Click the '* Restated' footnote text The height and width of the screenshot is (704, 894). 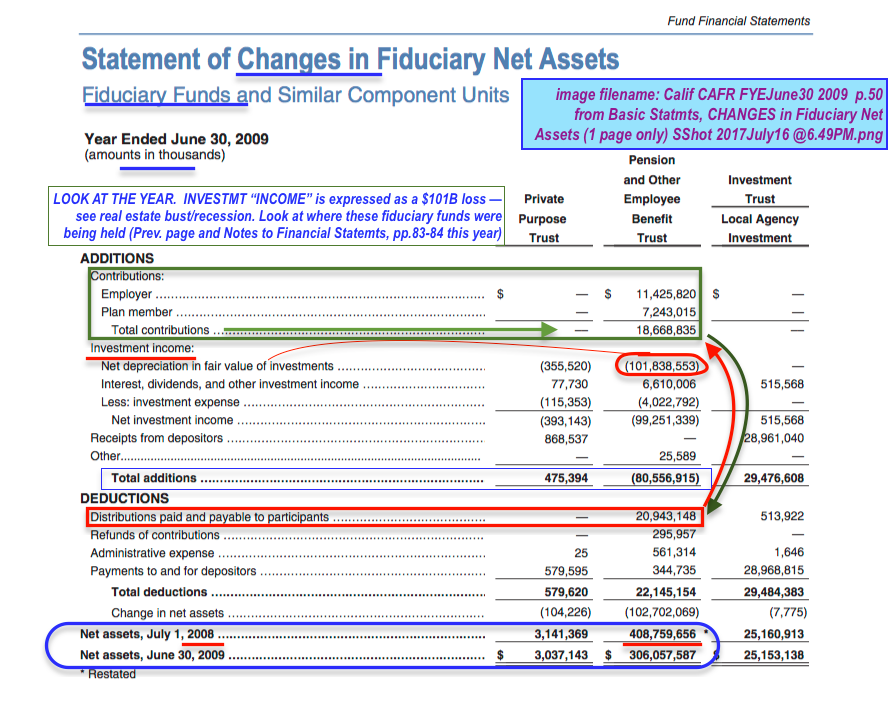[108, 674]
